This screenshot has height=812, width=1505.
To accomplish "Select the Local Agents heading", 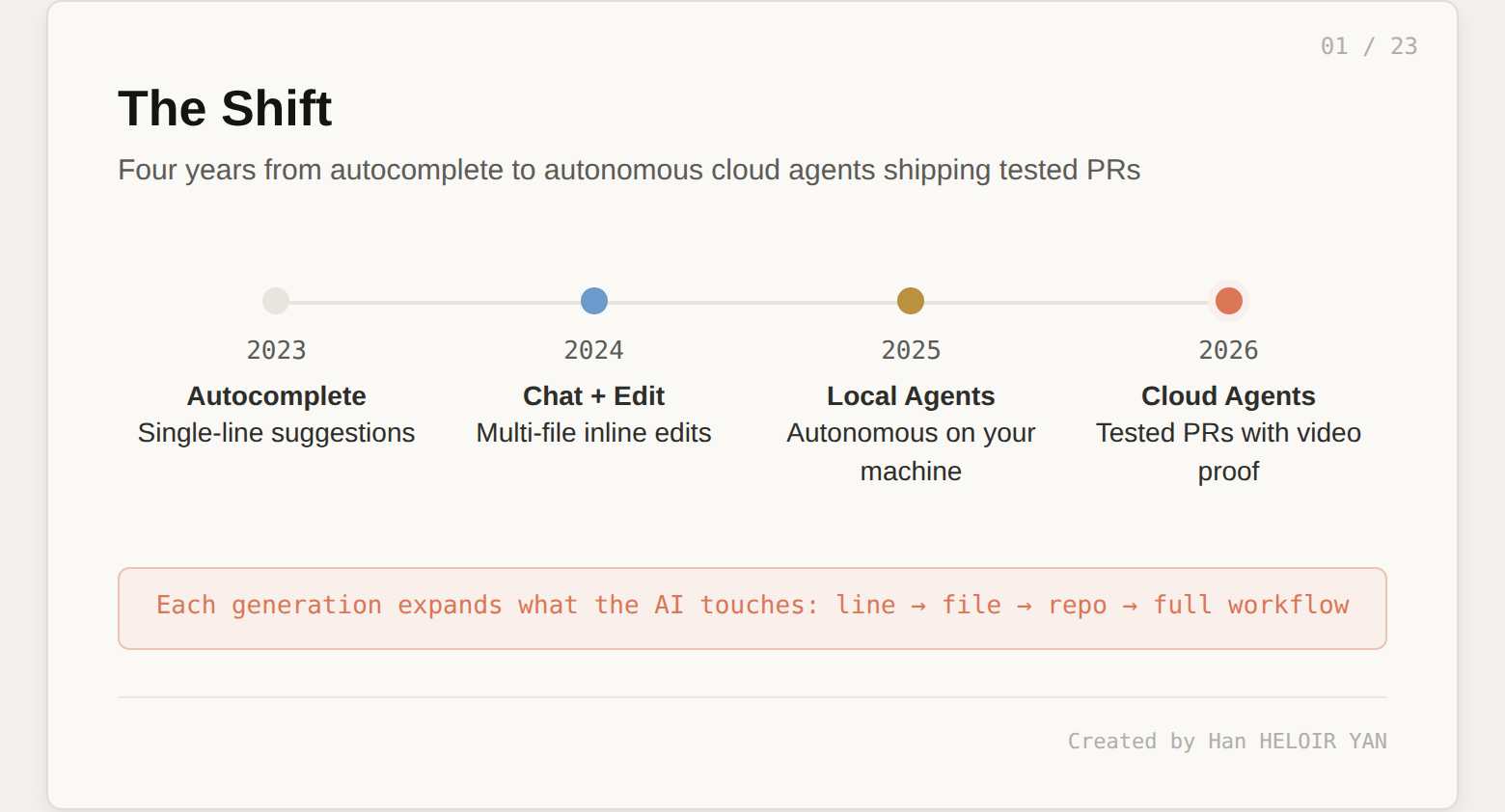I will click(x=911, y=396).
